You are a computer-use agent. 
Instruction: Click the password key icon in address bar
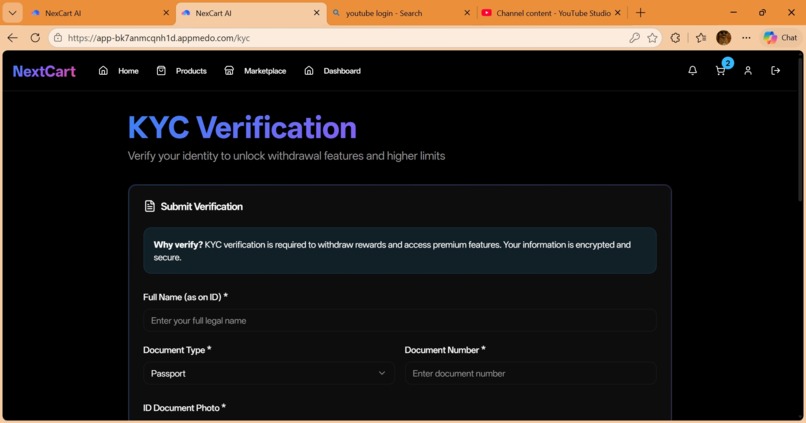(634, 38)
